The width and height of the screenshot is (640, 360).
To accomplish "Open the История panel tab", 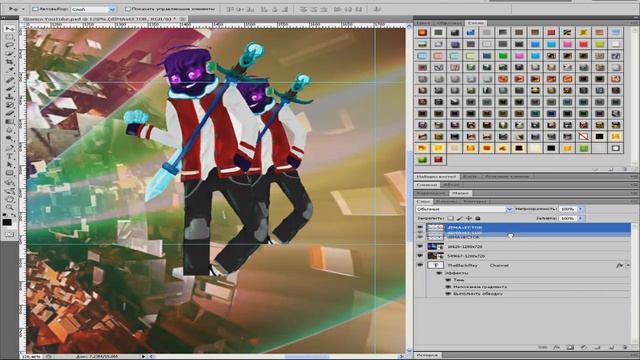I will 427,355.
